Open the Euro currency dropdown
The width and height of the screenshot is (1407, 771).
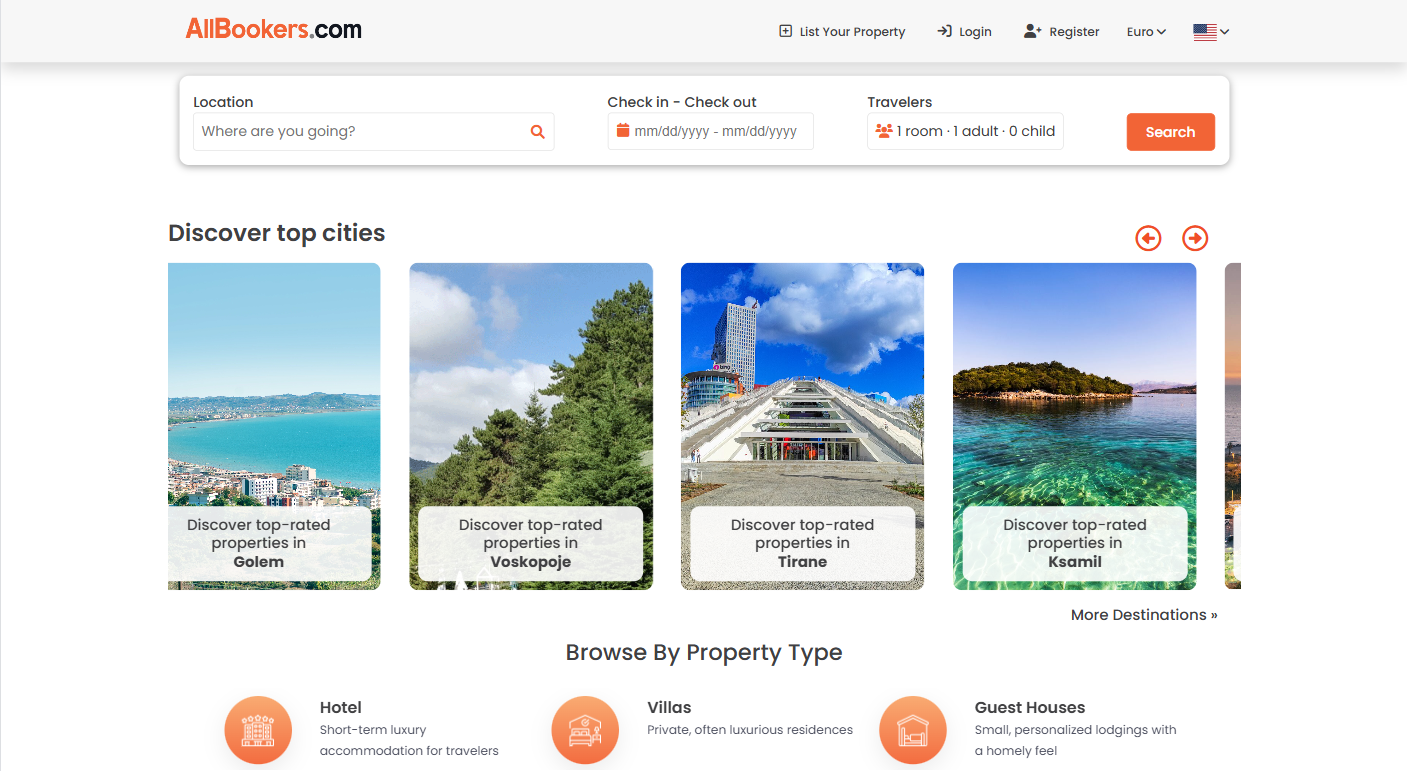[1146, 32]
